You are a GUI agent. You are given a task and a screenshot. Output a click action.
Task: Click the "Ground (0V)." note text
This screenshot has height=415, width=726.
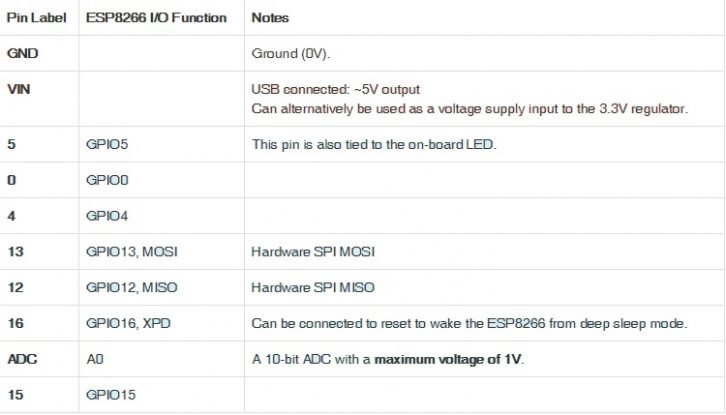coord(300,53)
